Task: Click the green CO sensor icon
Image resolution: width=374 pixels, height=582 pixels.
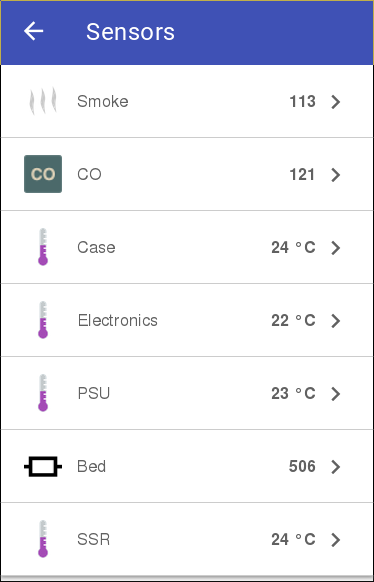Action: [x=43, y=174]
